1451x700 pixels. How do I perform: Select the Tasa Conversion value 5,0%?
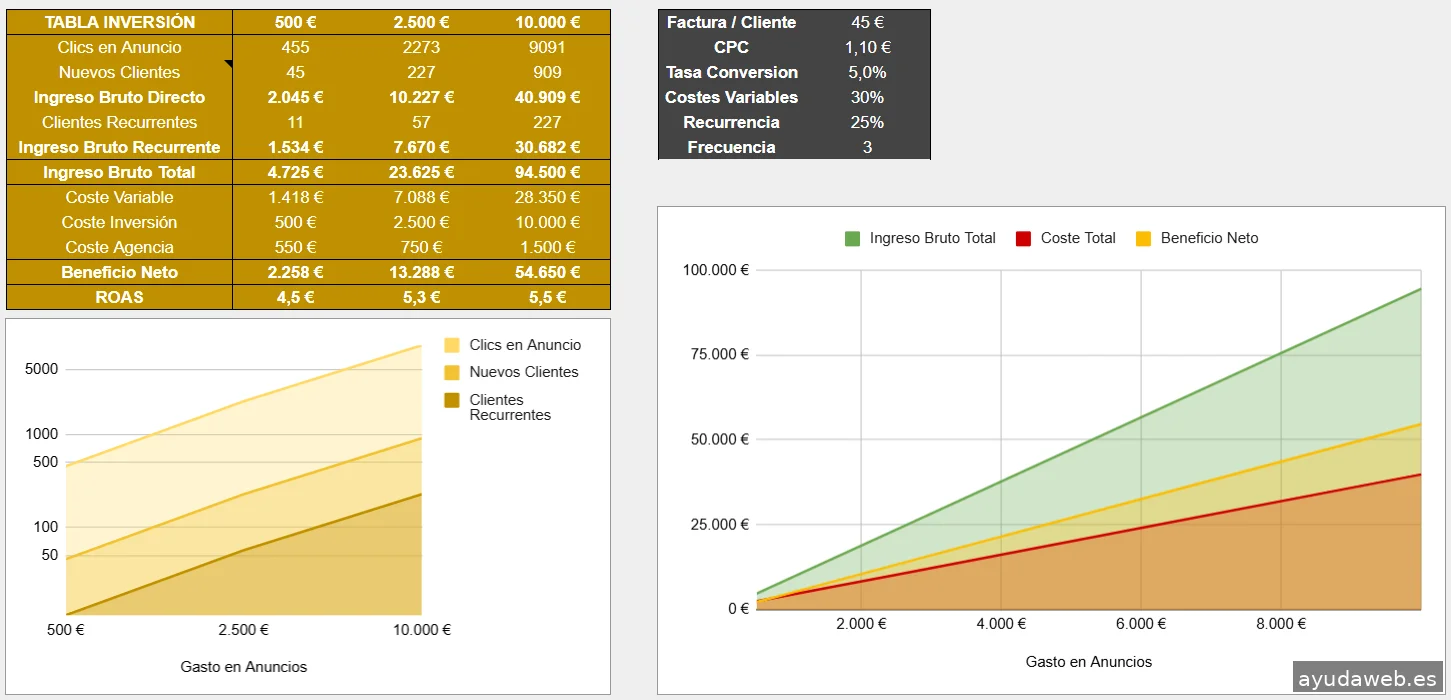click(x=867, y=72)
